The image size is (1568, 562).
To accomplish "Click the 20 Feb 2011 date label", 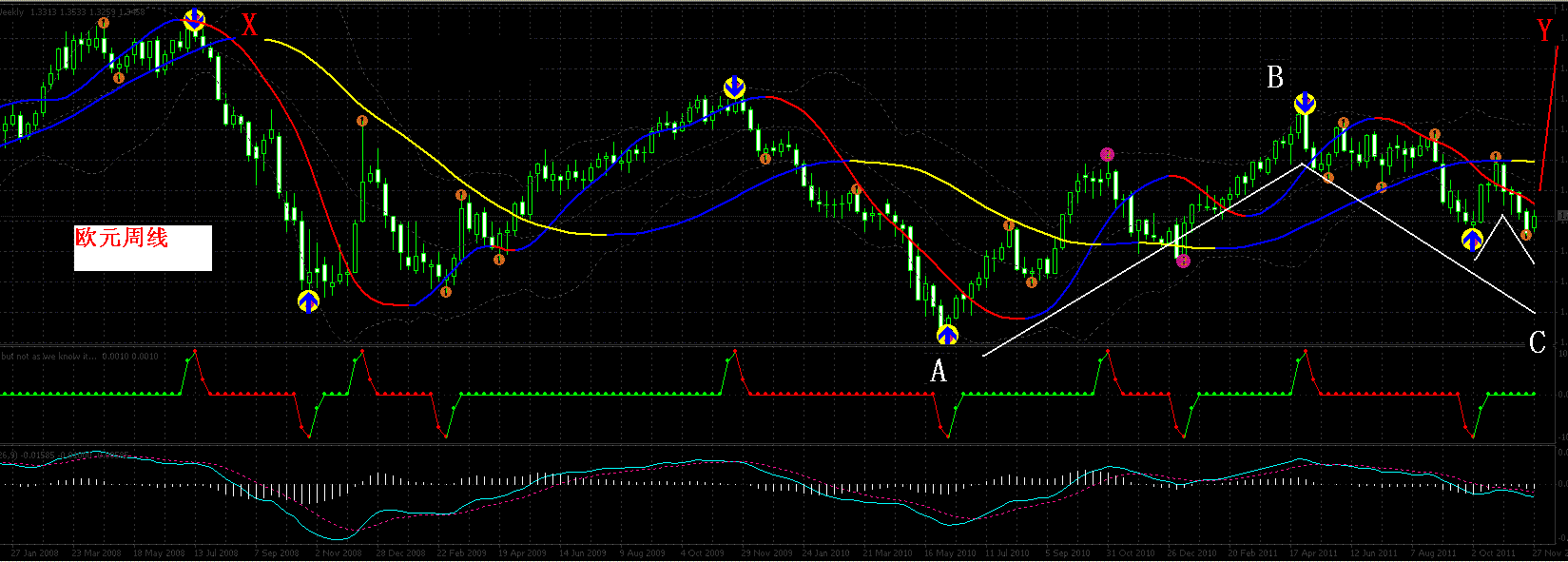I will tap(1252, 552).
